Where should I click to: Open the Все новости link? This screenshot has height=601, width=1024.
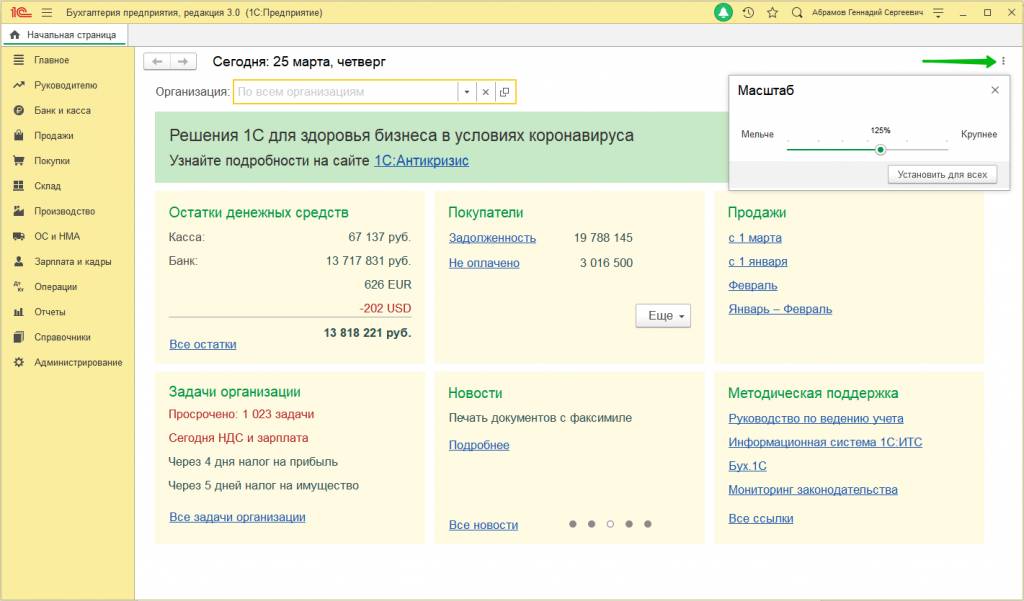coord(483,525)
